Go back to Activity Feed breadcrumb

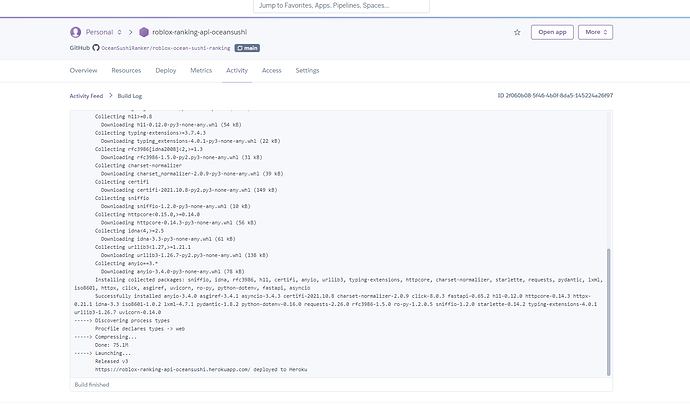(x=86, y=96)
